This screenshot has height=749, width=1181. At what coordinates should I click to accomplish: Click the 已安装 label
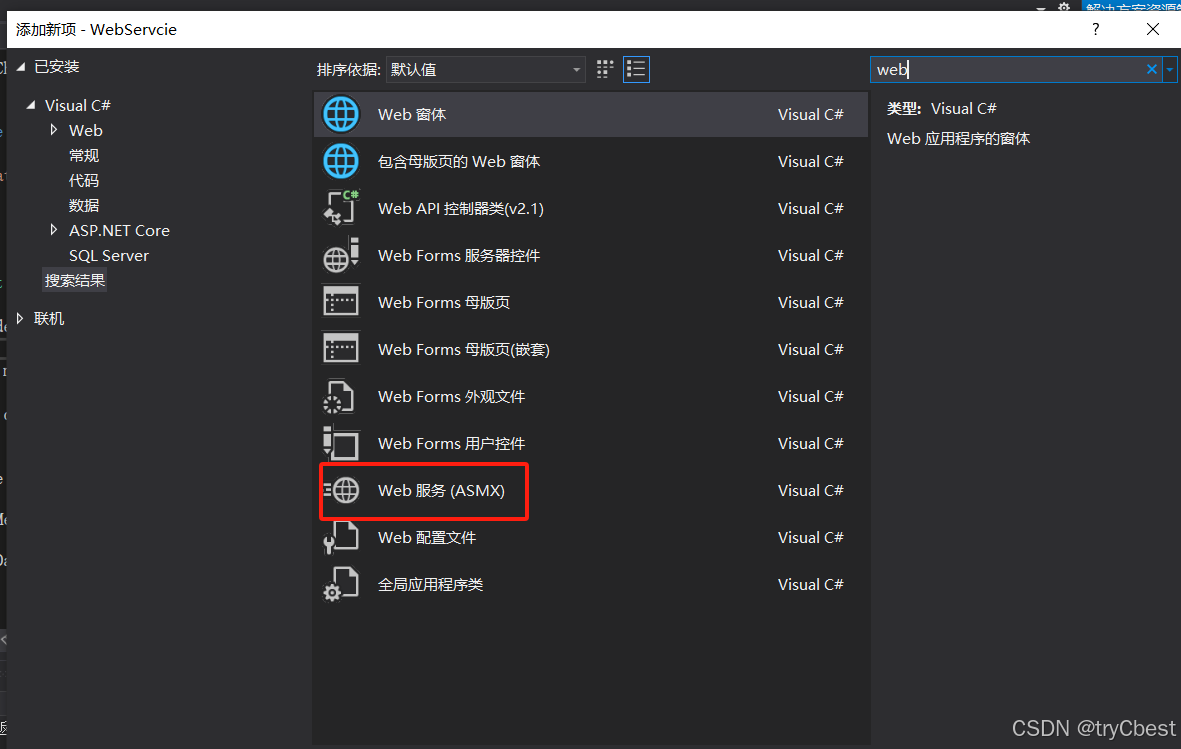tap(56, 67)
